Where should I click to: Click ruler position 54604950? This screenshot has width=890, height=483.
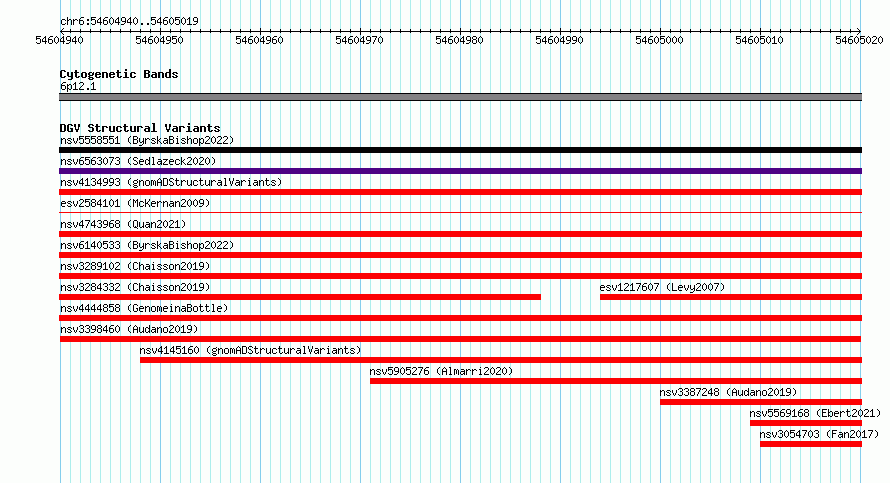click(159, 40)
